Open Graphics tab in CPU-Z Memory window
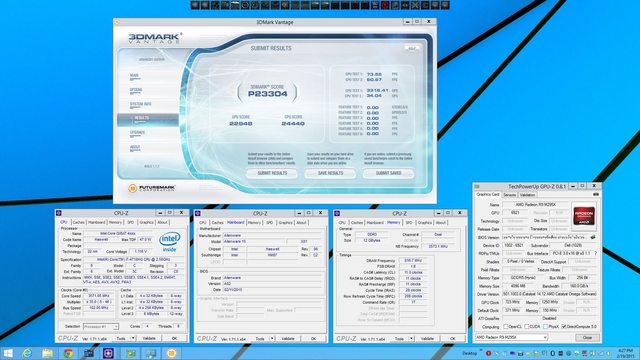The image size is (640, 360). pyautogui.click(x=424, y=223)
